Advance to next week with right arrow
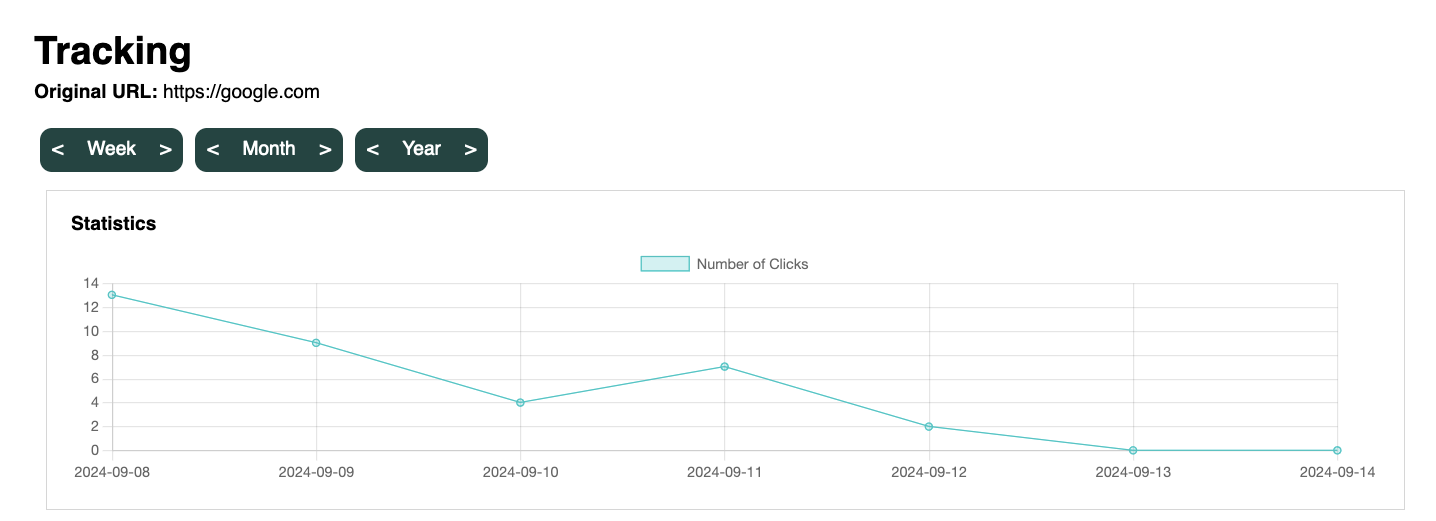1436x521 pixels. pyautogui.click(x=166, y=150)
